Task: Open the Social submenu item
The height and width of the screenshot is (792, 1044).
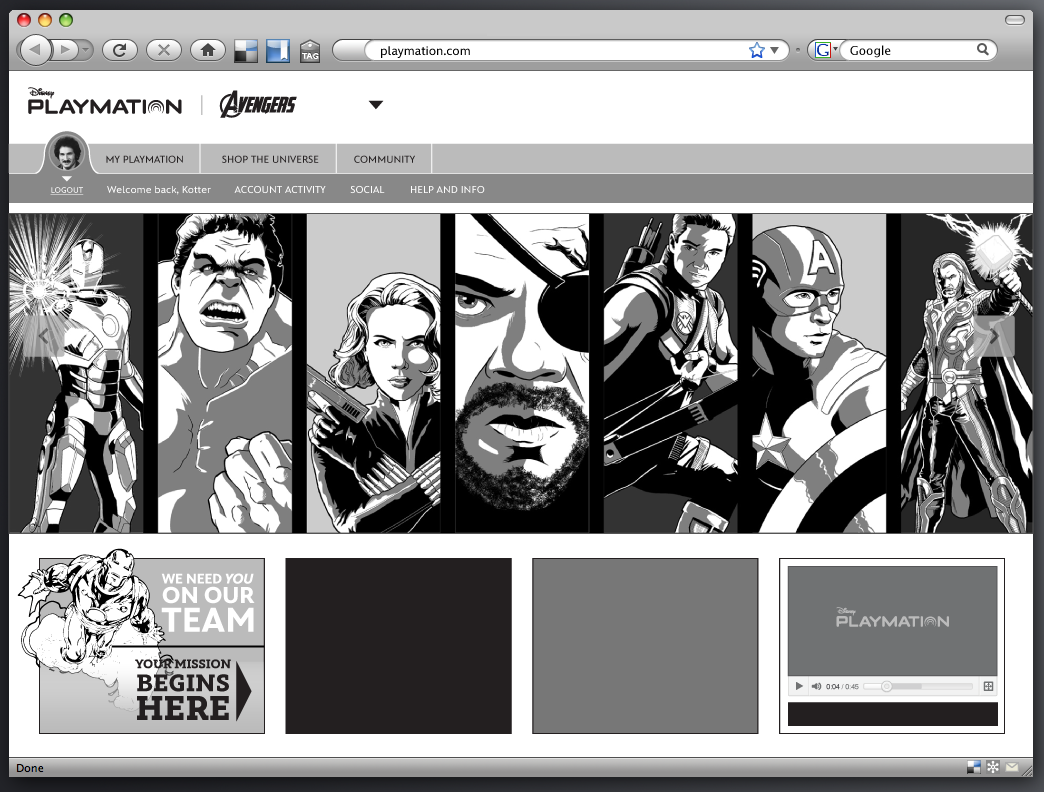Action: point(367,190)
